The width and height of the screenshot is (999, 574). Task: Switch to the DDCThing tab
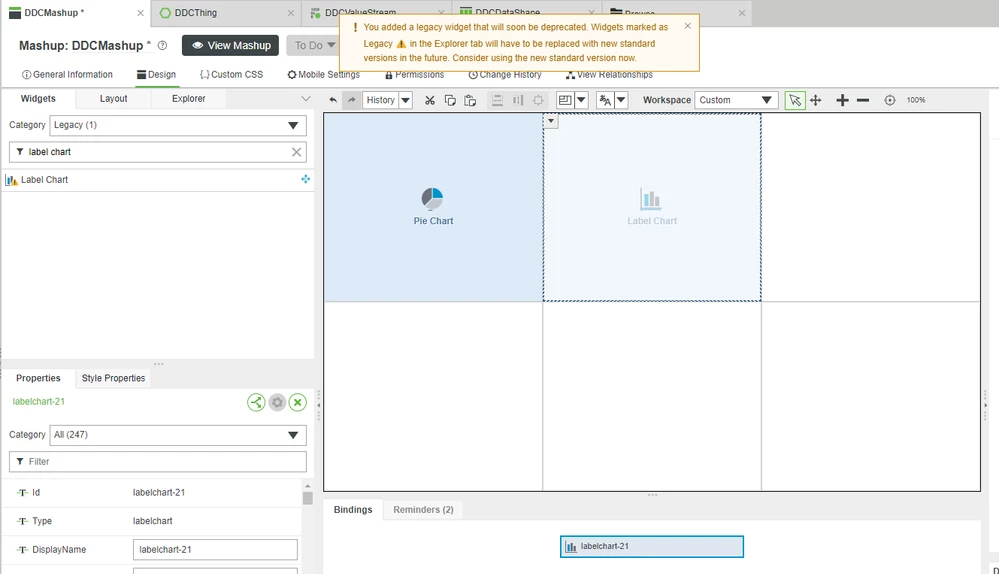(196, 13)
